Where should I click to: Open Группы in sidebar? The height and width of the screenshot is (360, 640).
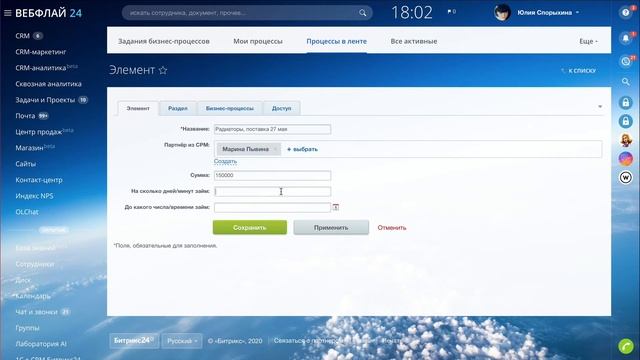(27, 328)
